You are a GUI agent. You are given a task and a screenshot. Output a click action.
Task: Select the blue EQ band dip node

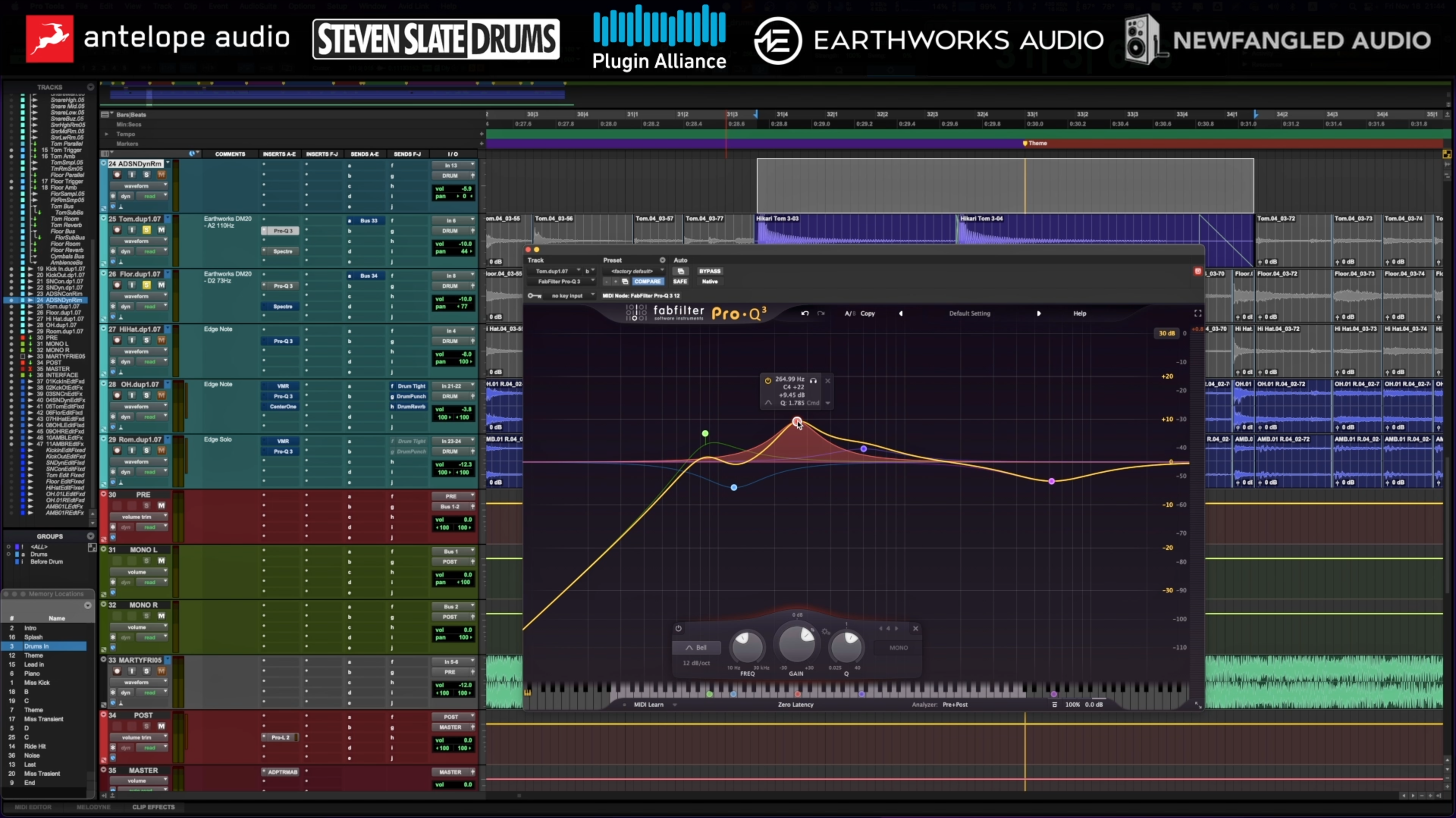click(734, 487)
